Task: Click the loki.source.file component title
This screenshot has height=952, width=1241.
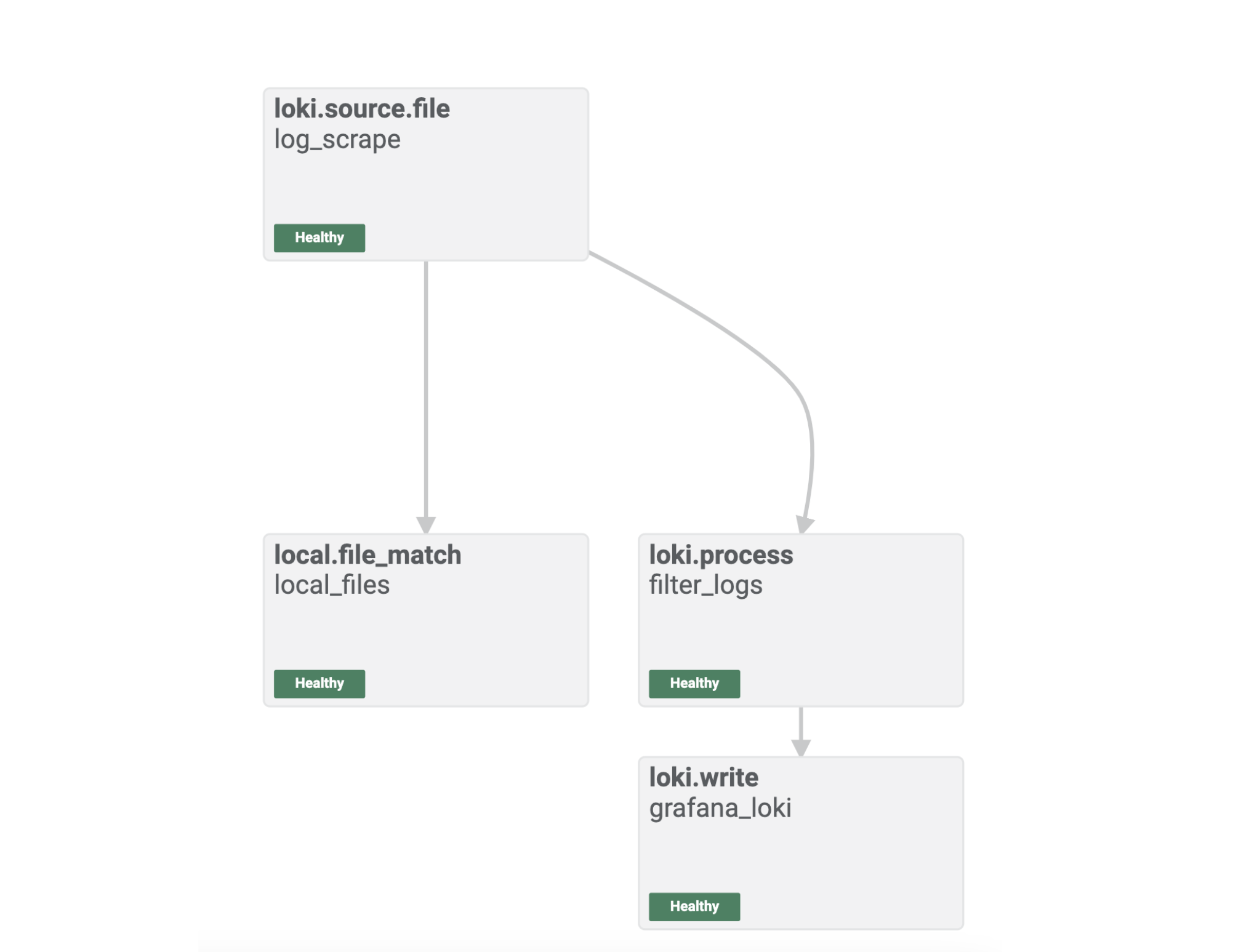Action: click(x=361, y=109)
